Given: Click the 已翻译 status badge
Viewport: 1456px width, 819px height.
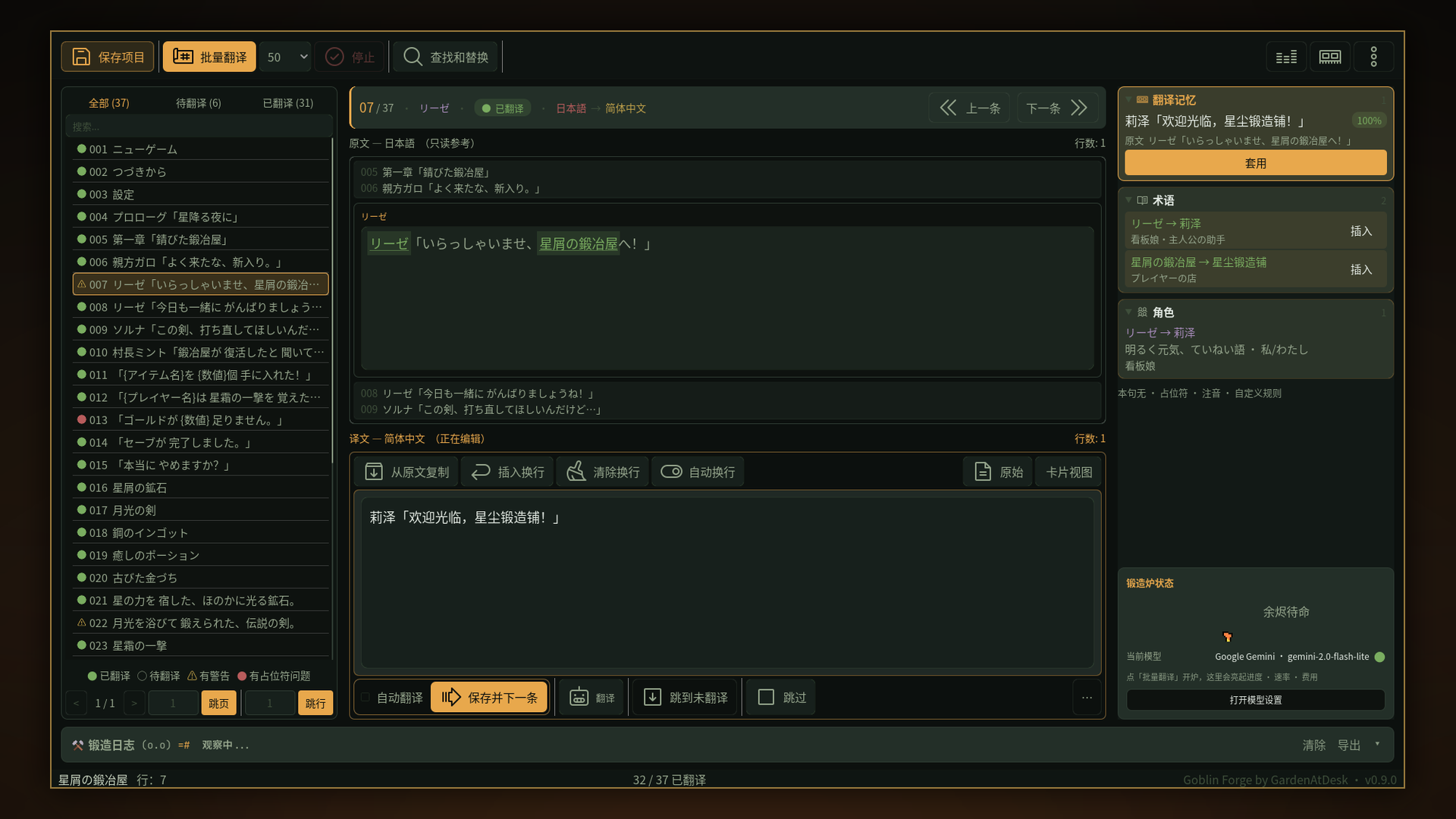Looking at the screenshot, I should pos(503,108).
